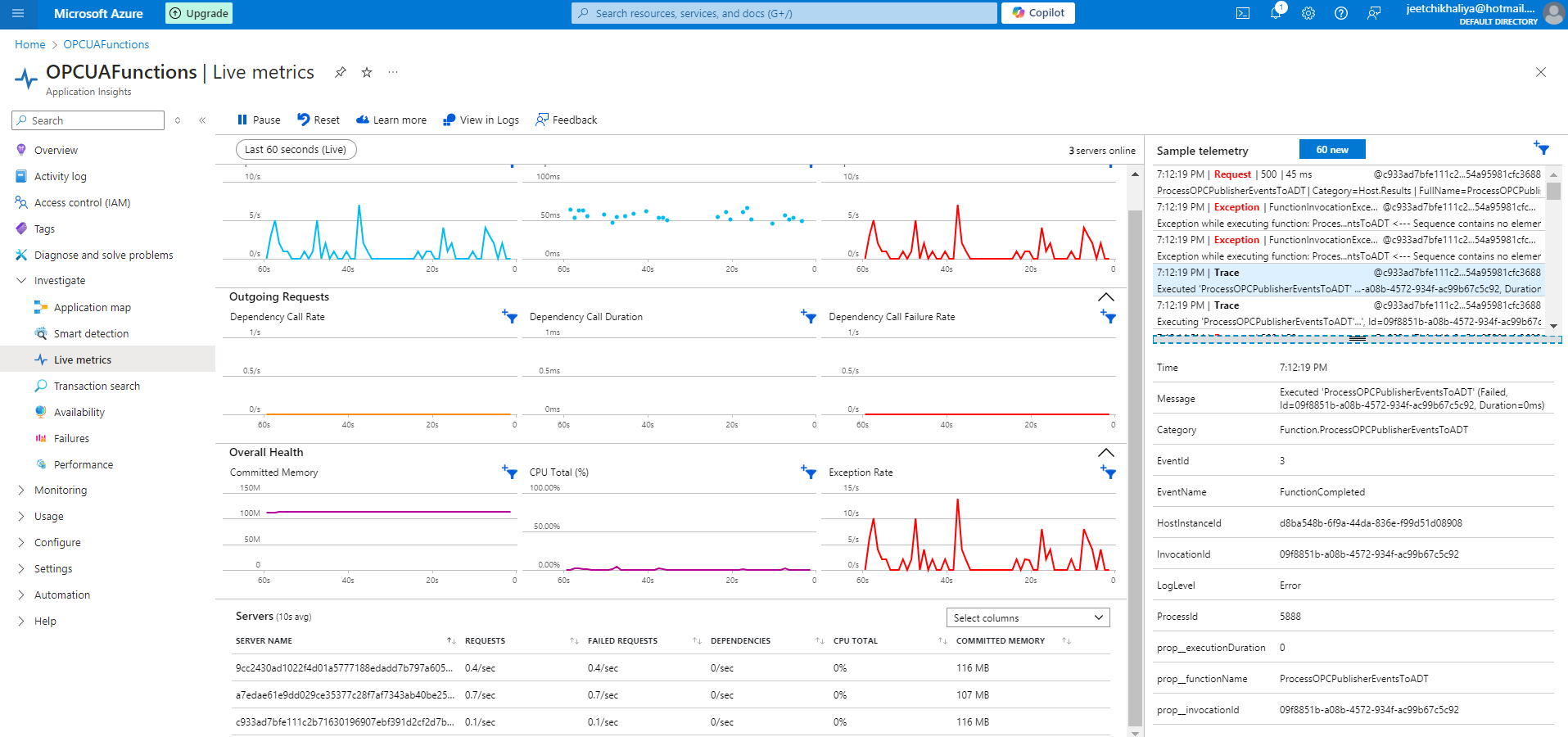Expand the Usage section

pos(21,516)
